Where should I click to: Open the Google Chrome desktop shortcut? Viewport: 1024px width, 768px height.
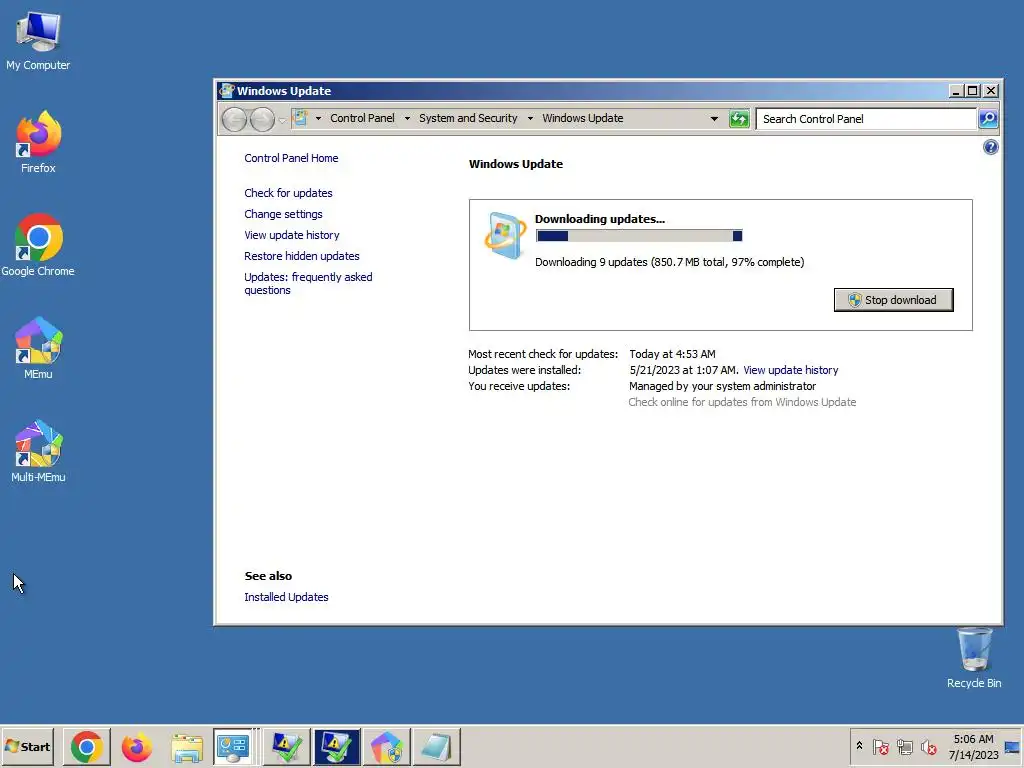click(x=38, y=245)
